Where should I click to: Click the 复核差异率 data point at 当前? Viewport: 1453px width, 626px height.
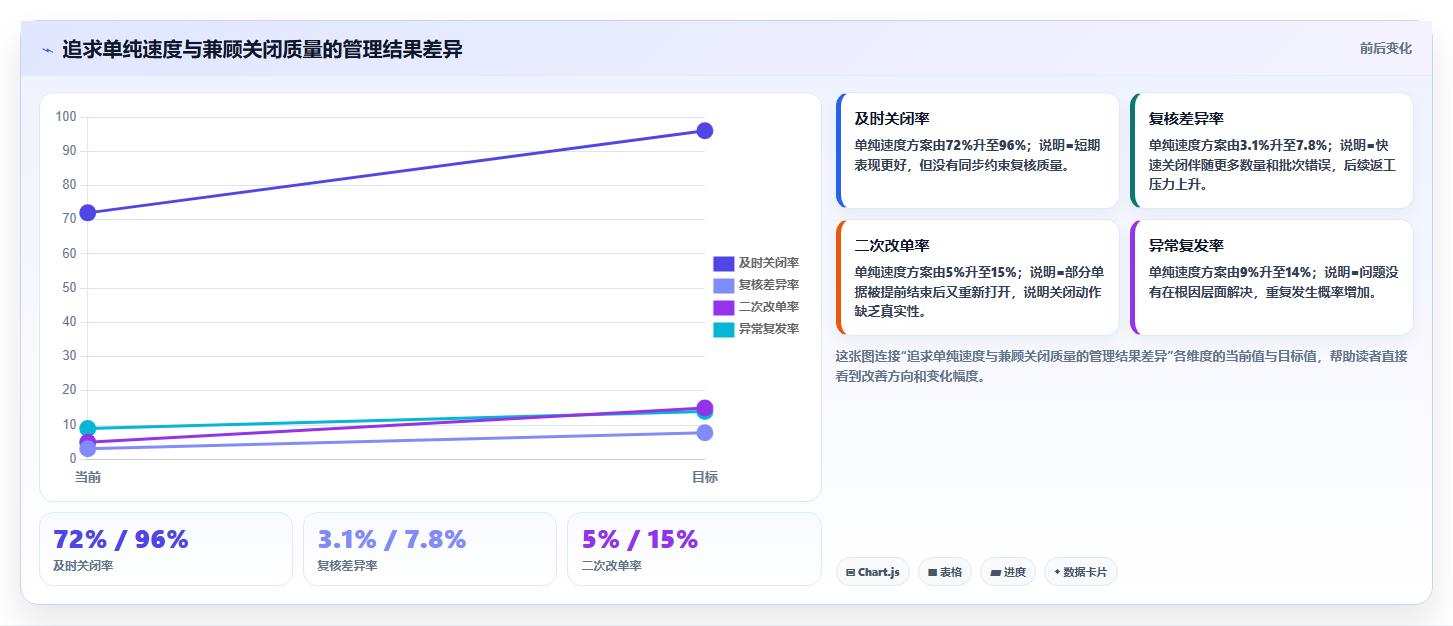coord(88,449)
